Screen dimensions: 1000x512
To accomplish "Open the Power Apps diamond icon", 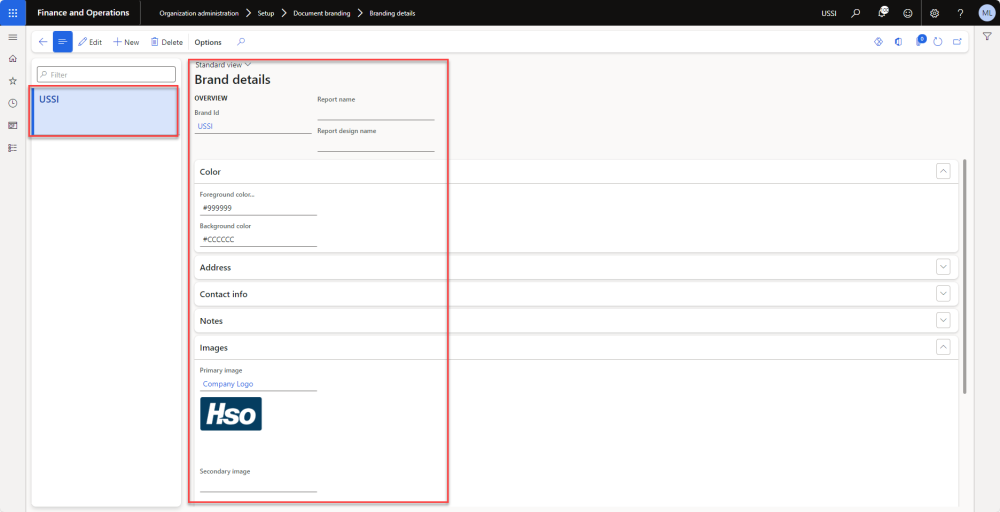I will point(878,42).
